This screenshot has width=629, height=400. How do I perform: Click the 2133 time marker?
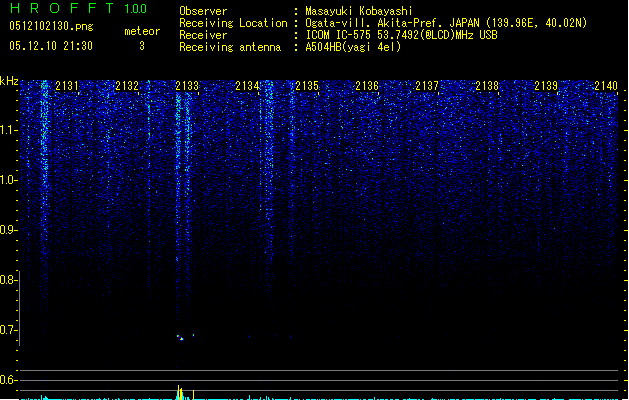187,86
